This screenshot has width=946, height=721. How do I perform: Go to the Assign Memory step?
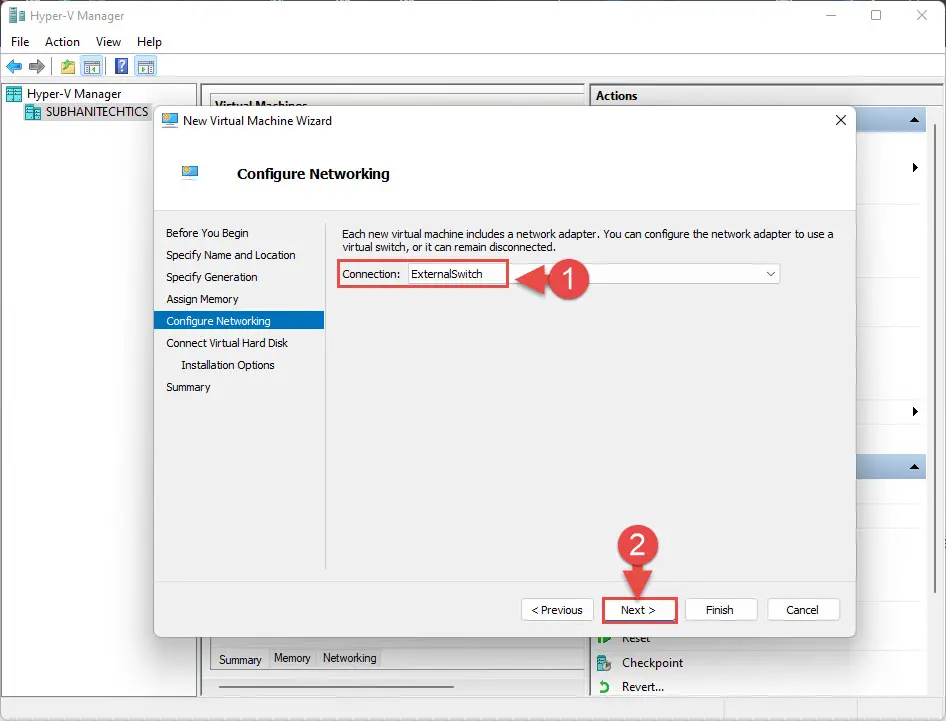[202, 299]
